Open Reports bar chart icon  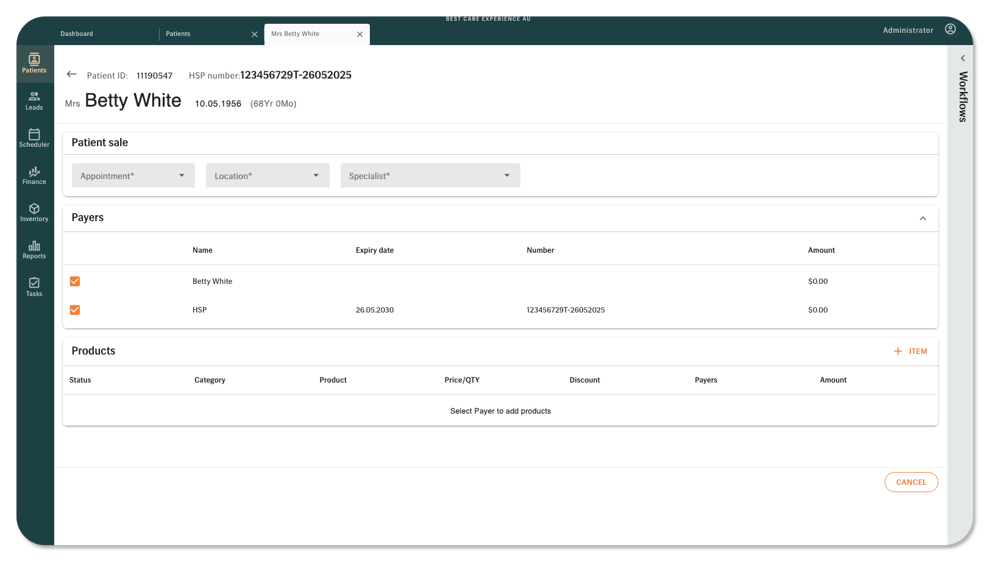[34, 249]
